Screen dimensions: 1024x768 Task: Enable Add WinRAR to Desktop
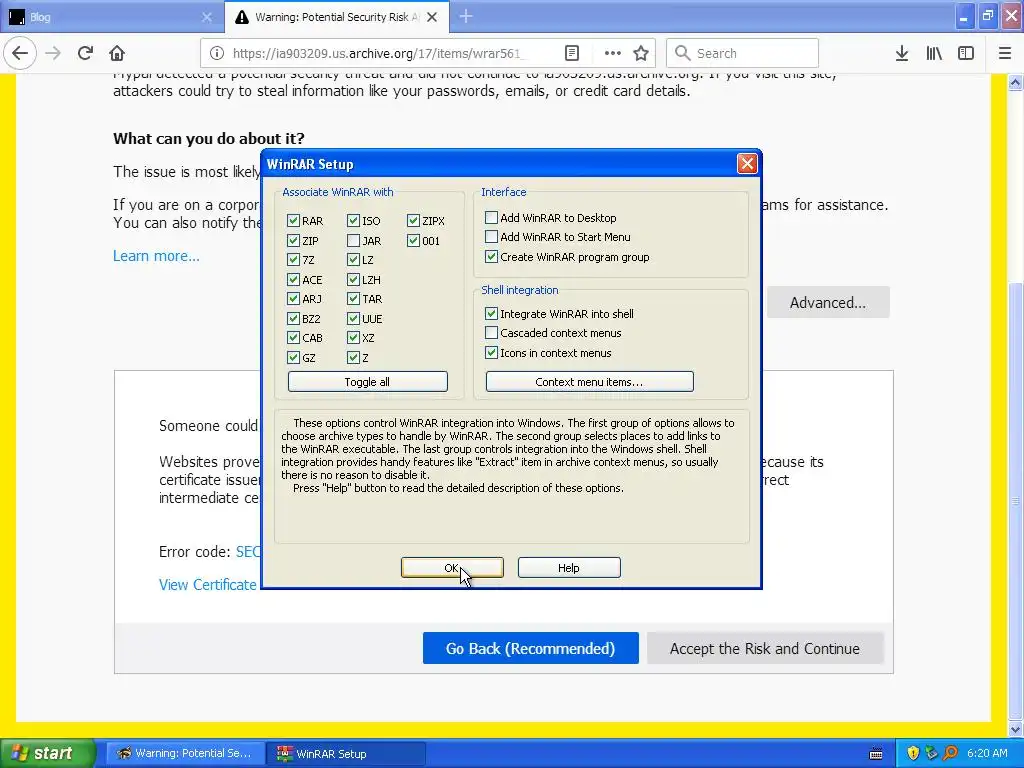491,217
